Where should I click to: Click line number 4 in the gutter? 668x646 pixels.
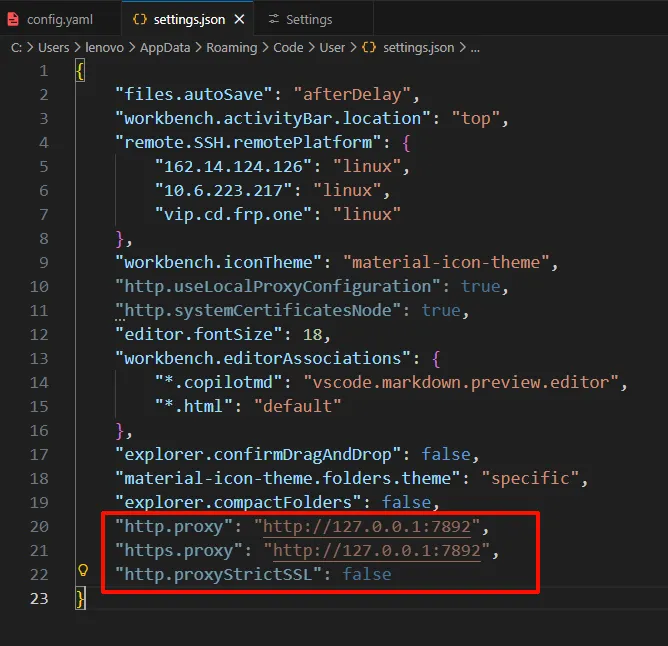coord(42,142)
